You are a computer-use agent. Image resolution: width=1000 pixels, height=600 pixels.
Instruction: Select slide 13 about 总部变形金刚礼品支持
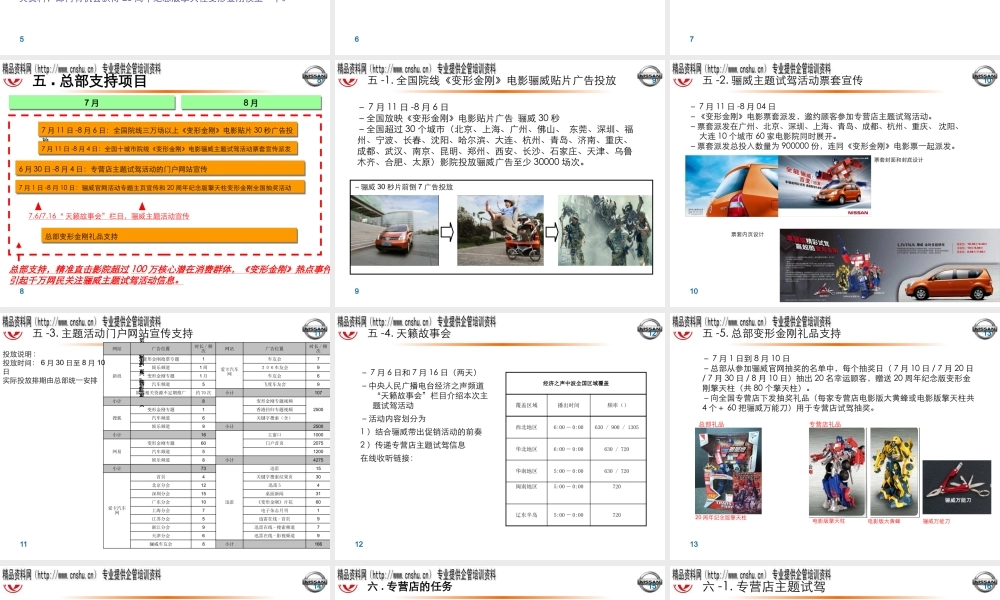click(835, 436)
